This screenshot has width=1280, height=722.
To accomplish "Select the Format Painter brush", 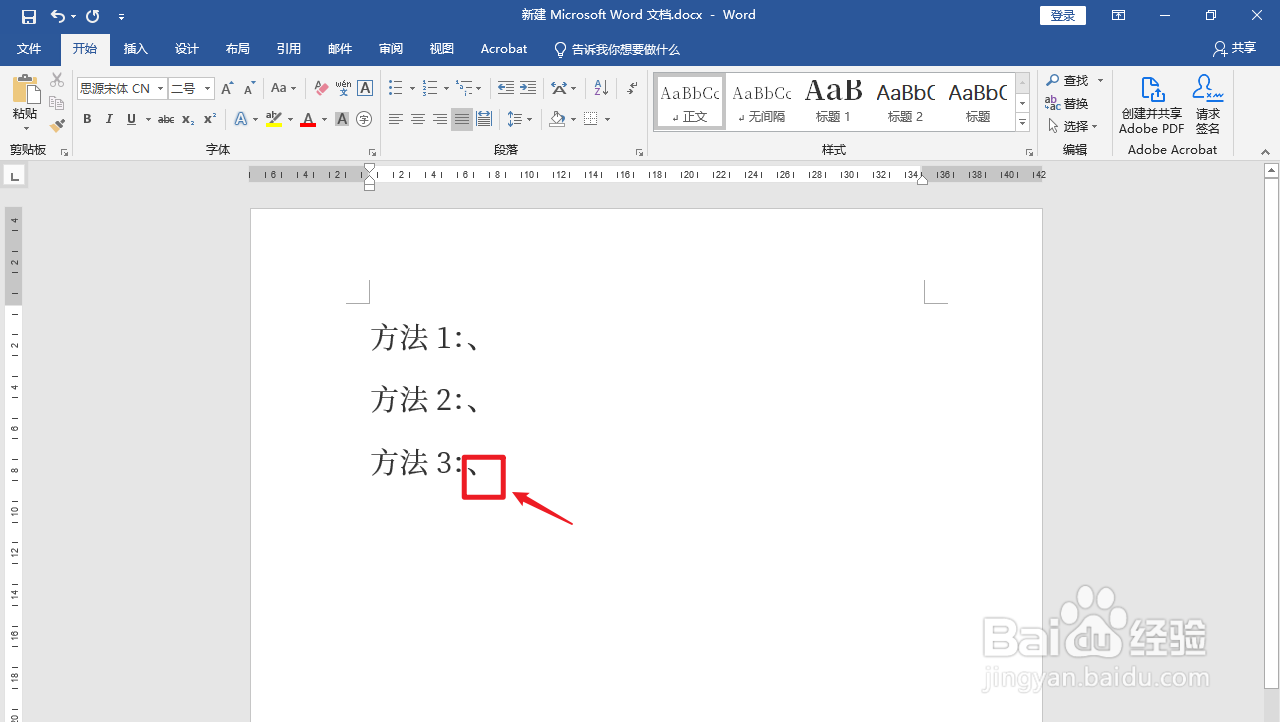I will tap(57, 126).
